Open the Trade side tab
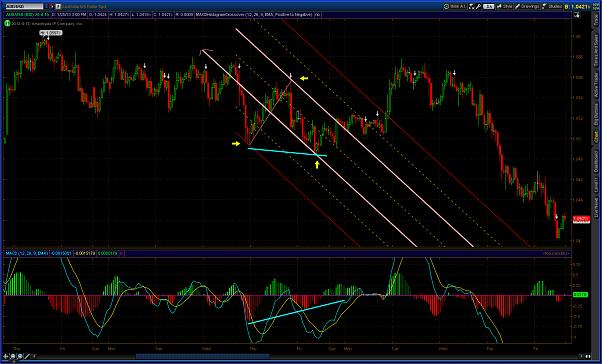The image size is (602, 364). [x=596, y=20]
